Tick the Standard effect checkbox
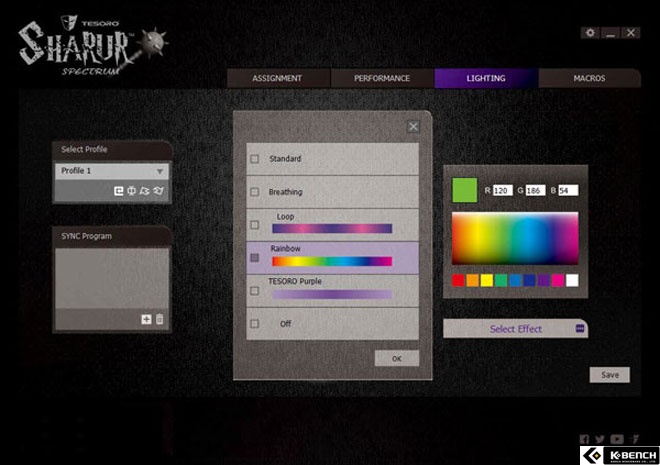Image resolution: width=660 pixels, height=465 pixels. click(x=255, y=159)
